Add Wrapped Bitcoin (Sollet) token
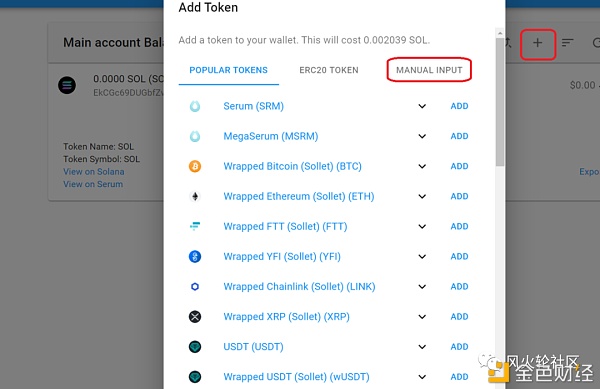600x389 pixels. (x=459, y=166)
